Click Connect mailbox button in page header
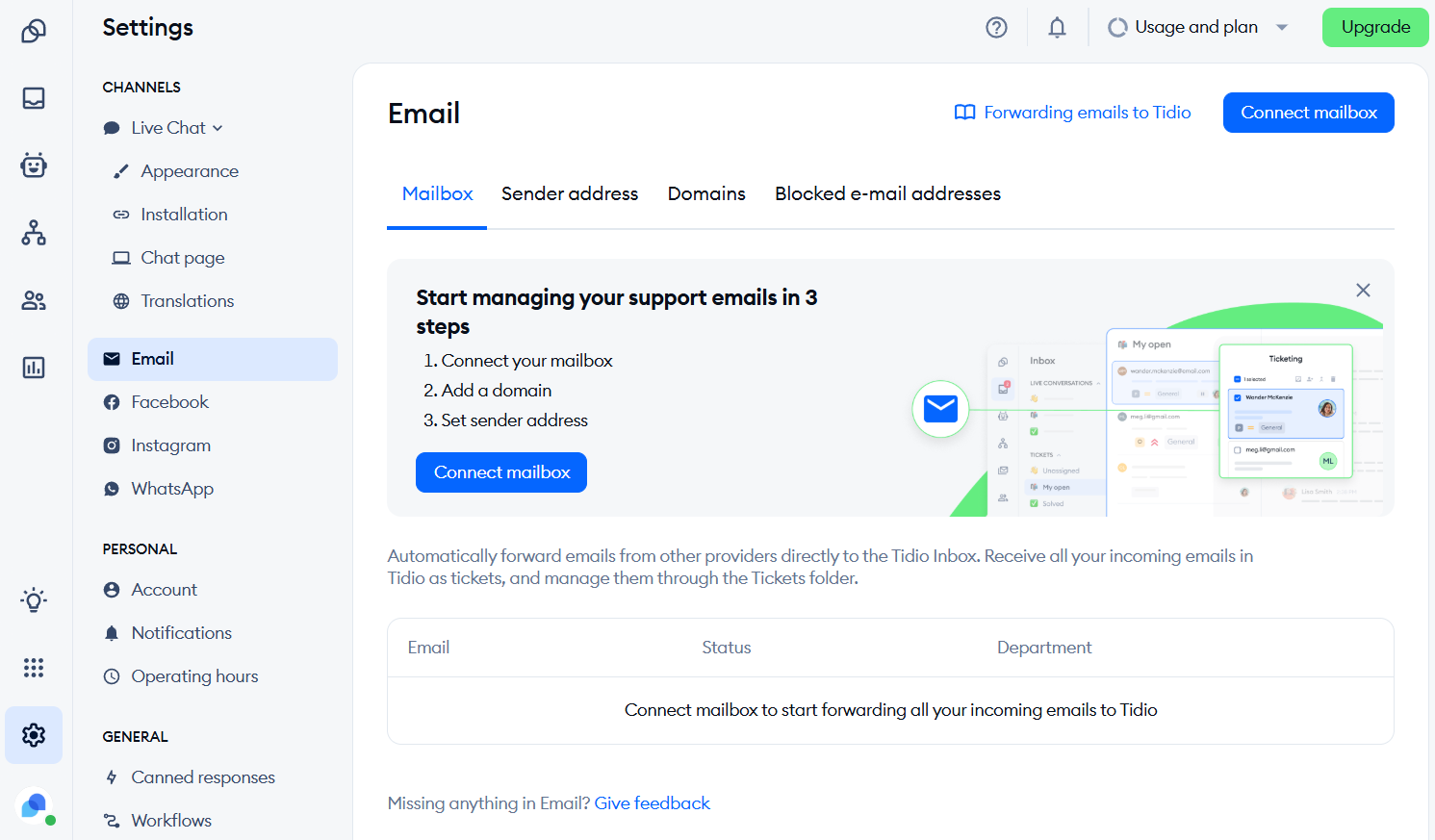 coord(1309,113)
